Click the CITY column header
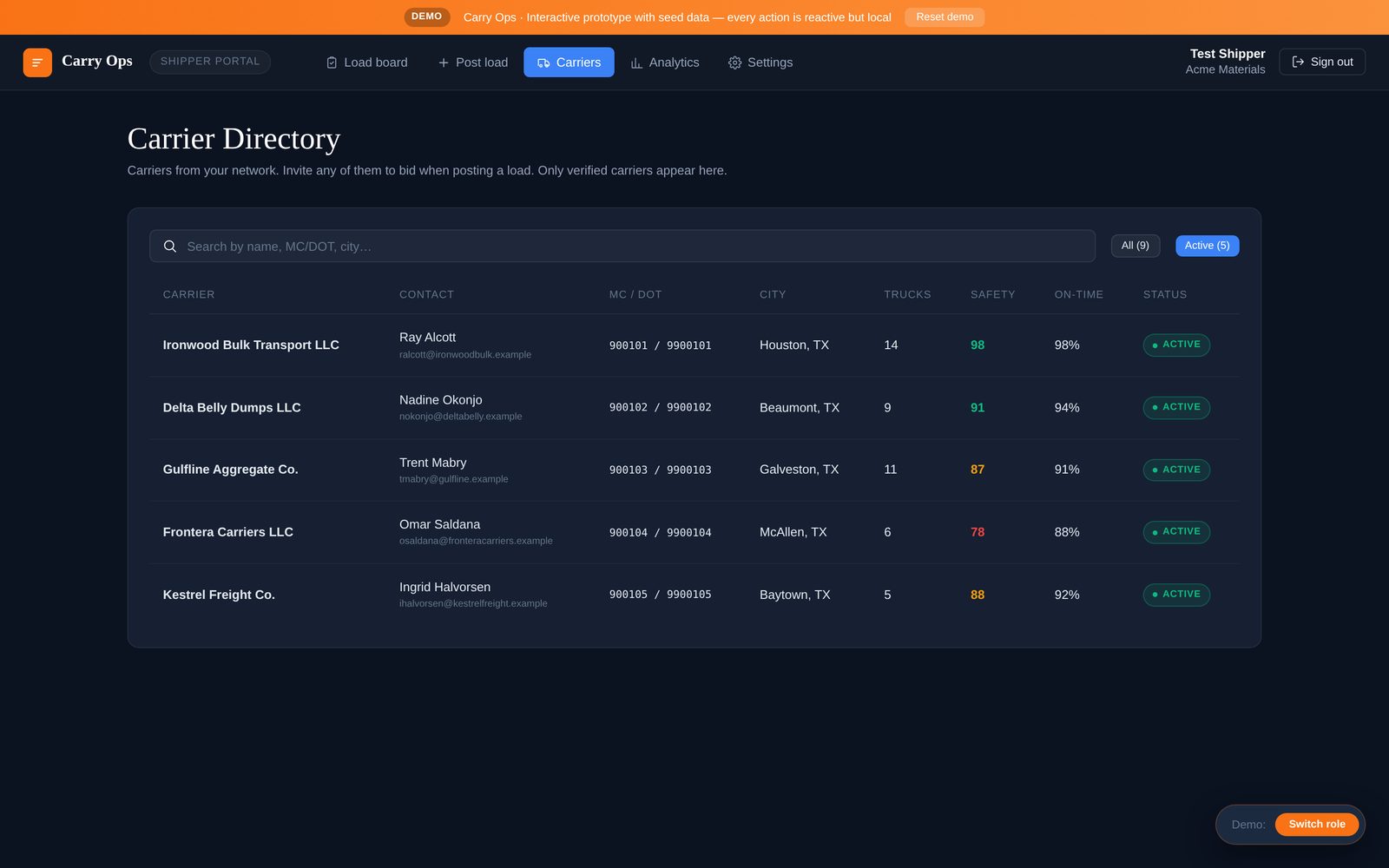Screen dimensions: 1389x868 pyautogui.click(x=773, y=294)
